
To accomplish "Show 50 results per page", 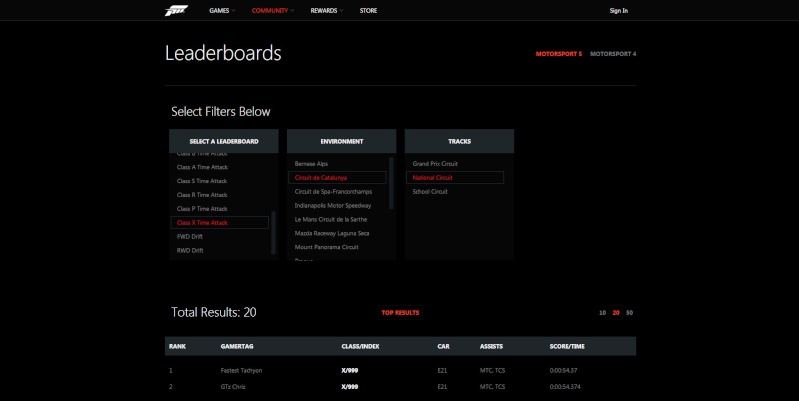I will [629, 313].
